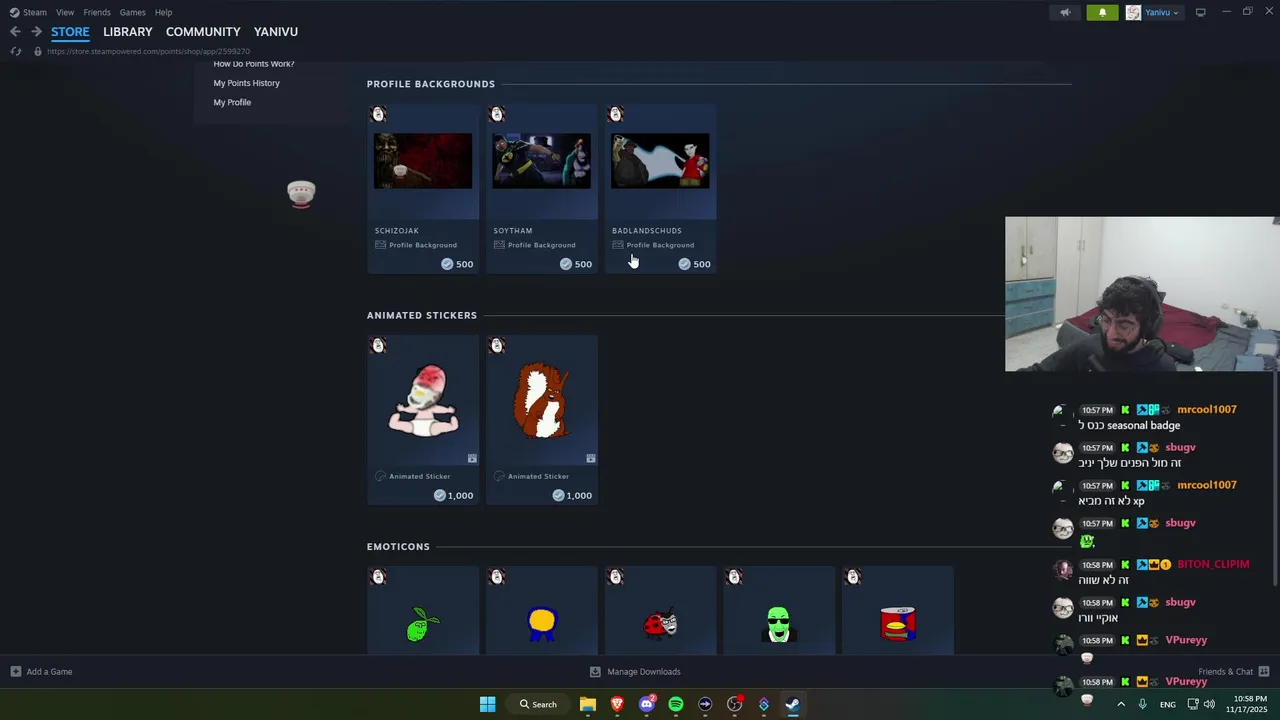This screenshot has width=1280, height=720.
Task: Click the PROFILE BACKGROUNDS section heading
Action: tap(431, 84)
